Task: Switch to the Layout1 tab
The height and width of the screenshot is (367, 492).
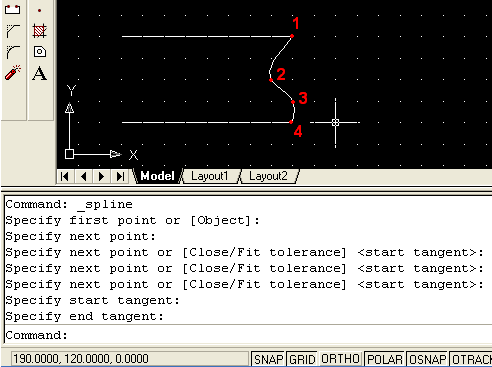Action: point(210,176)
